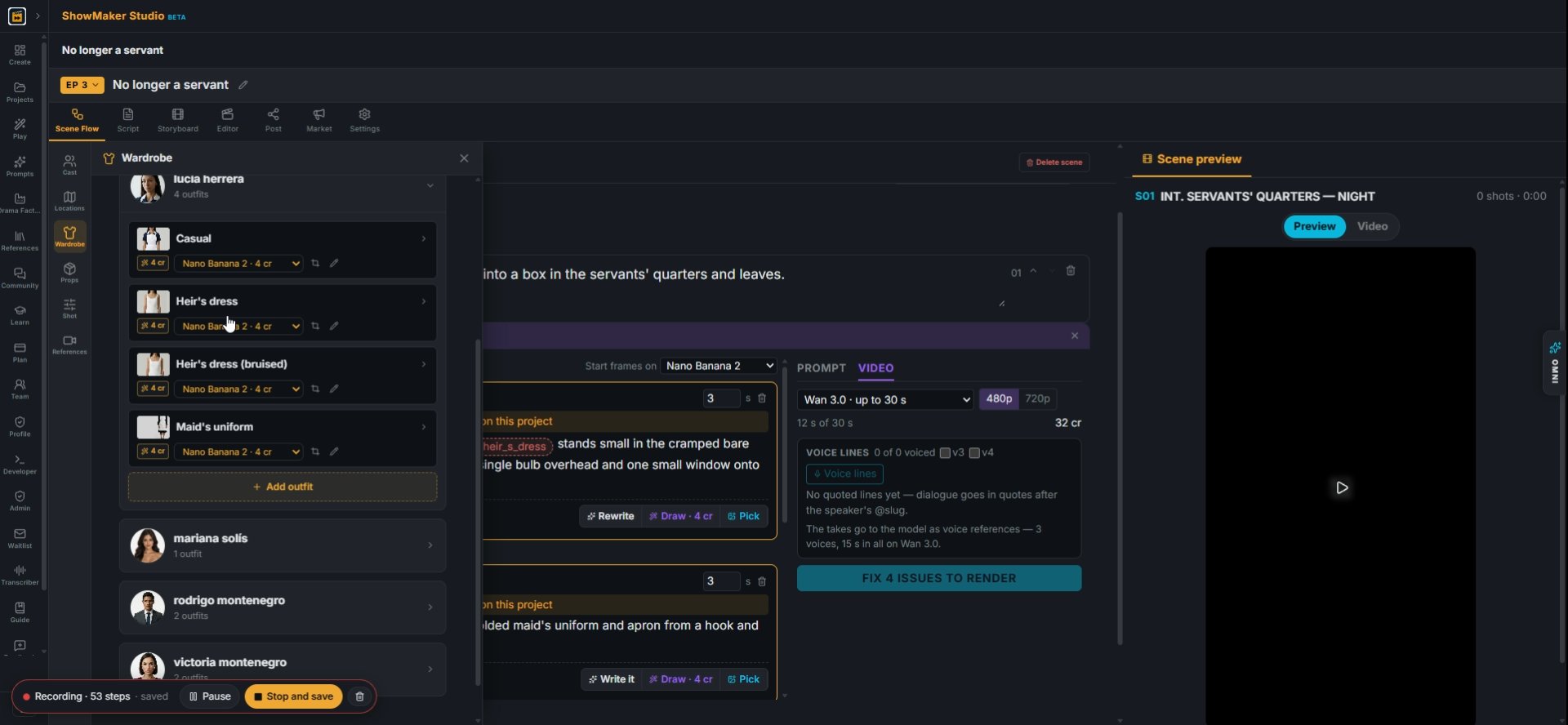Viewport: 1568px width, 725px height.
Task: Click the scene editor vertical scrollbar
Action: pos(1120,429)
